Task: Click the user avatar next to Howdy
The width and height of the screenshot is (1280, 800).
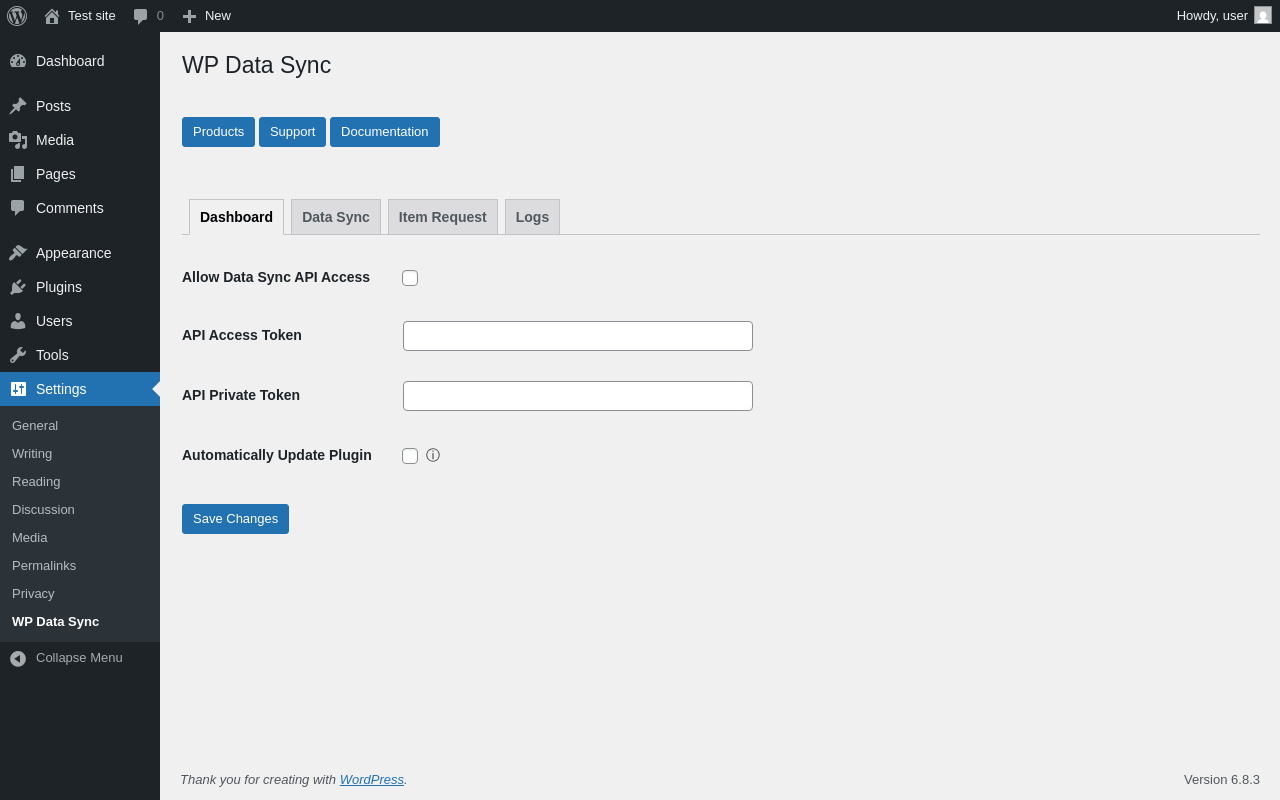Action: point(1263,15)
